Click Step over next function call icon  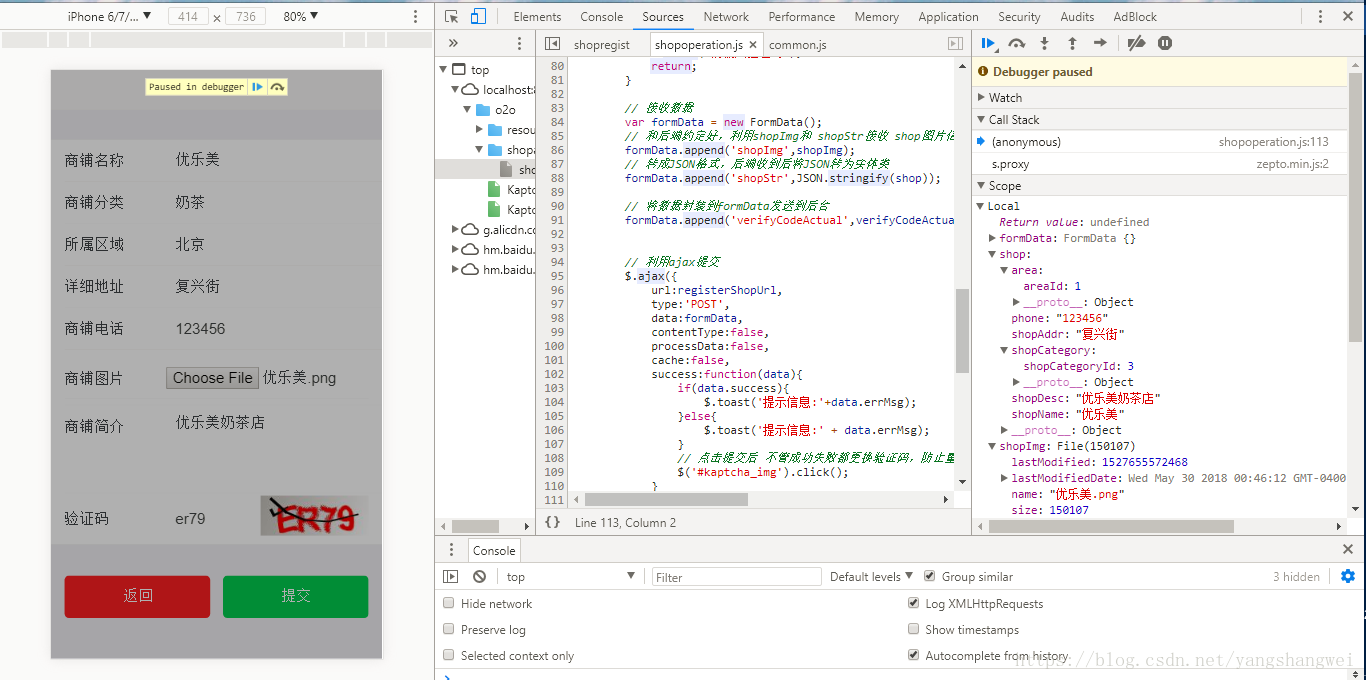(x=1016, y=43)
